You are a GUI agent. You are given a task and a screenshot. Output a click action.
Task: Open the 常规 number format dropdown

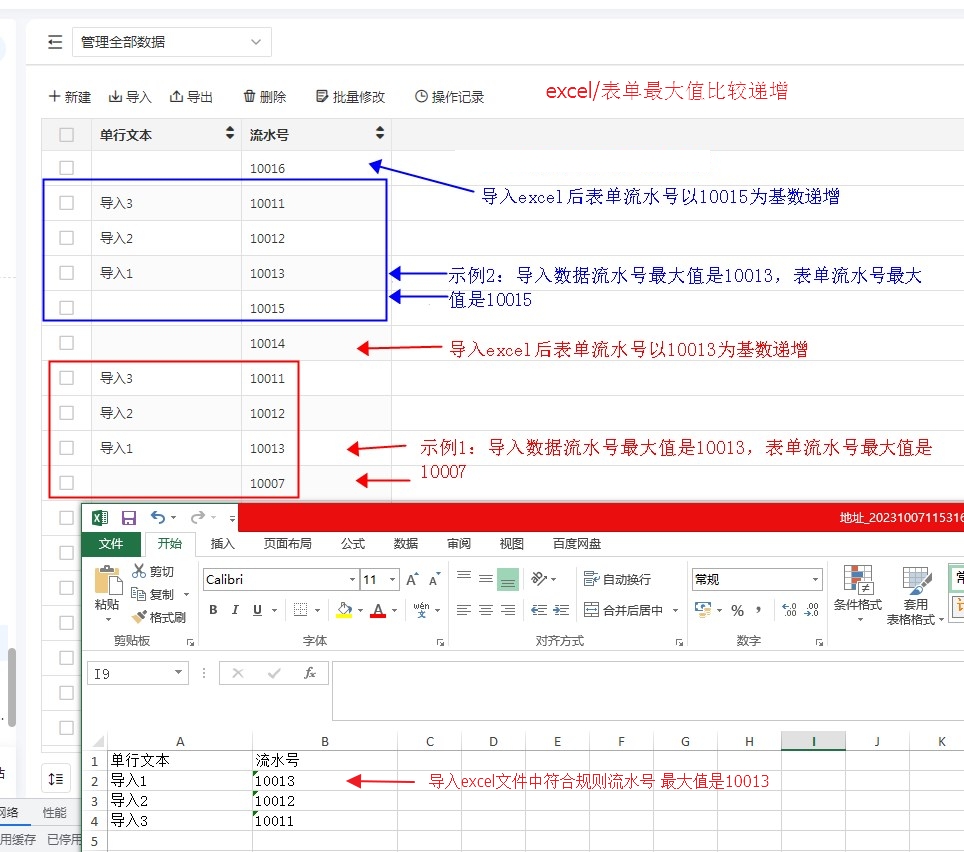coord(817,580)
